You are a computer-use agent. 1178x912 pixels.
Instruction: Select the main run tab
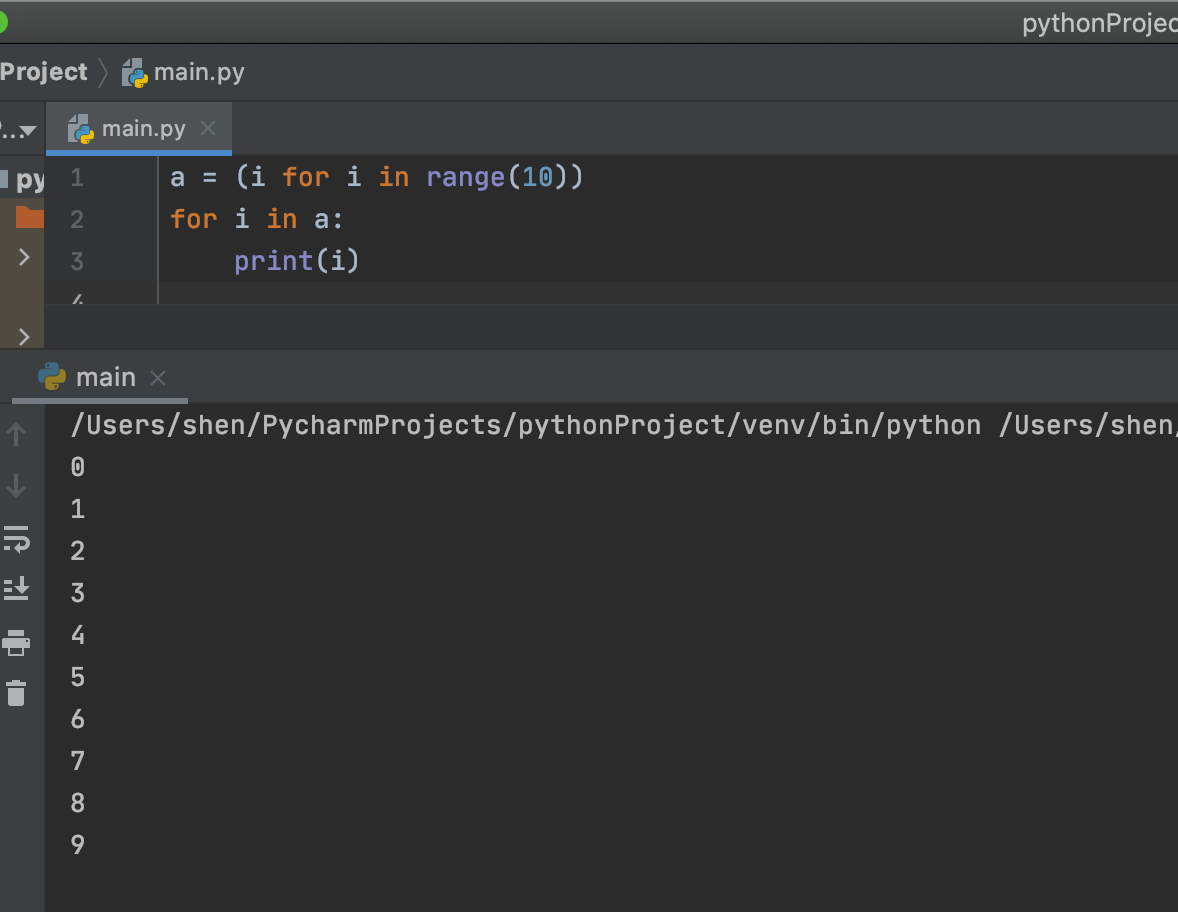coord(100,377)
